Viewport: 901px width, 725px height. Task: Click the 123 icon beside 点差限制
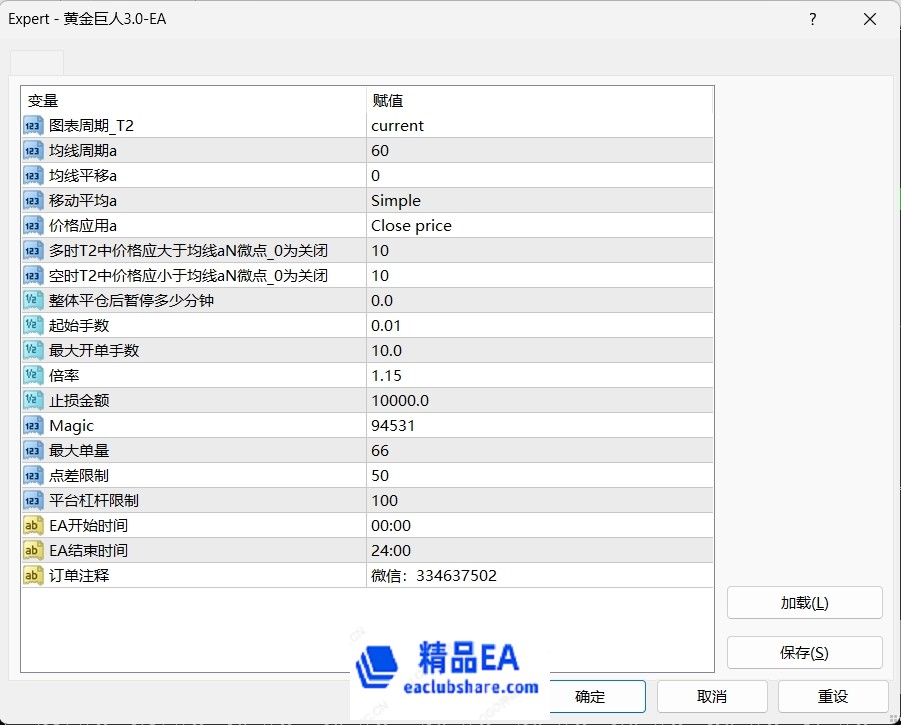34,475
